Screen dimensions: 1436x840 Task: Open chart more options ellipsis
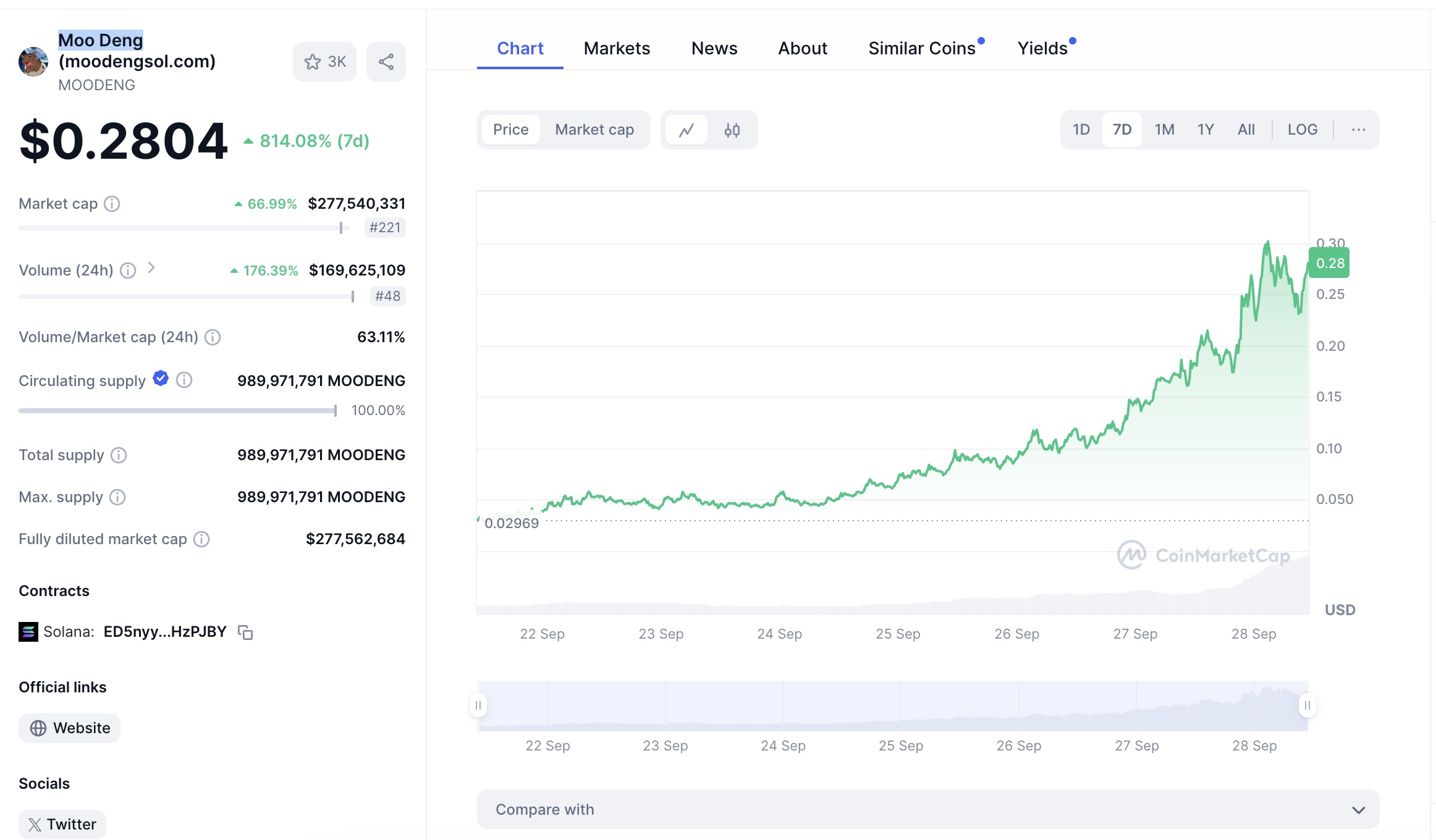[1358, 130]
